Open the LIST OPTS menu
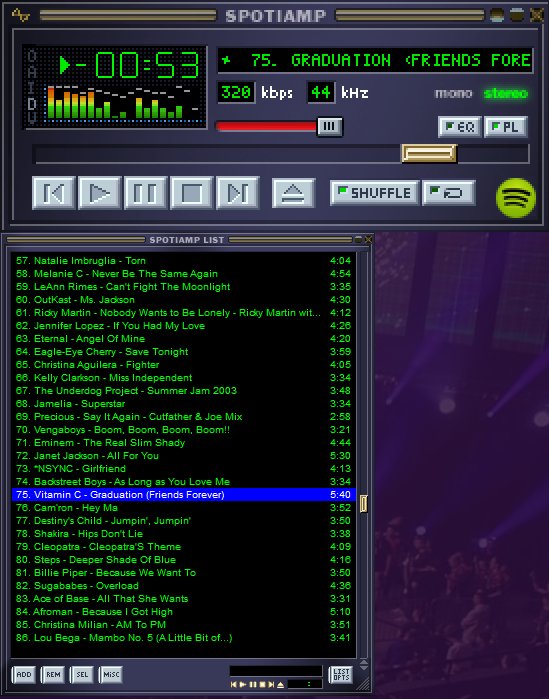 (x=341, y=674)
